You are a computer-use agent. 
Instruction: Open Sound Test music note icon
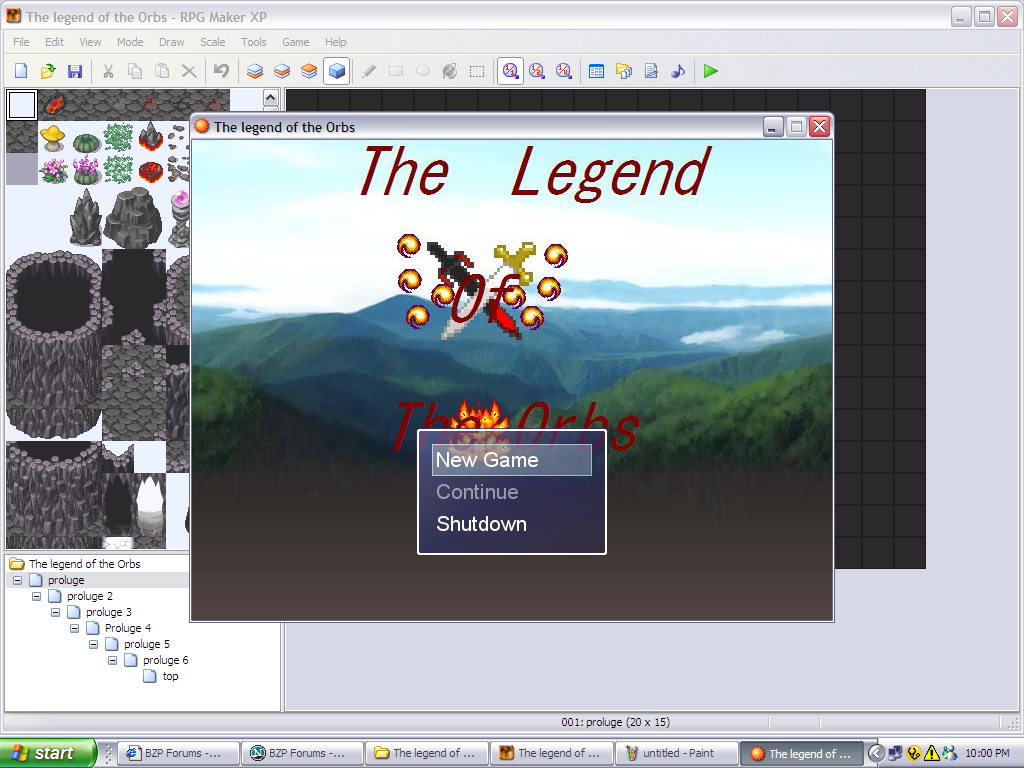(x=678, y=71)
